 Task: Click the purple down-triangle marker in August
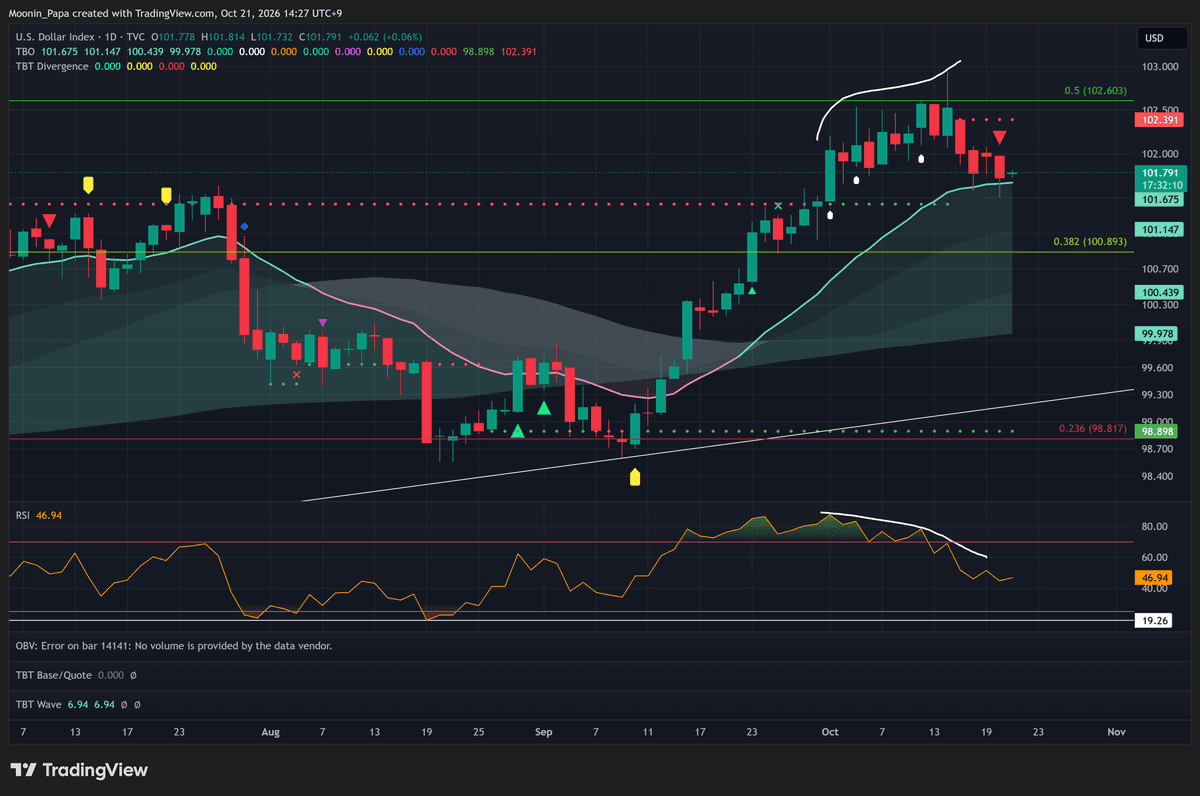coord(322,322)
